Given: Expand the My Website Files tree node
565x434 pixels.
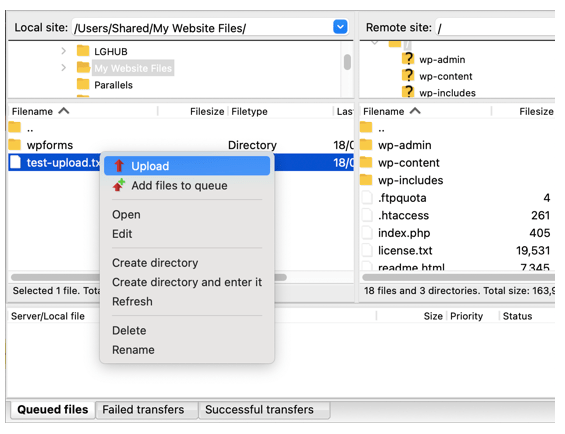Looking at the screenshot, I should click(x=63, y=68).
